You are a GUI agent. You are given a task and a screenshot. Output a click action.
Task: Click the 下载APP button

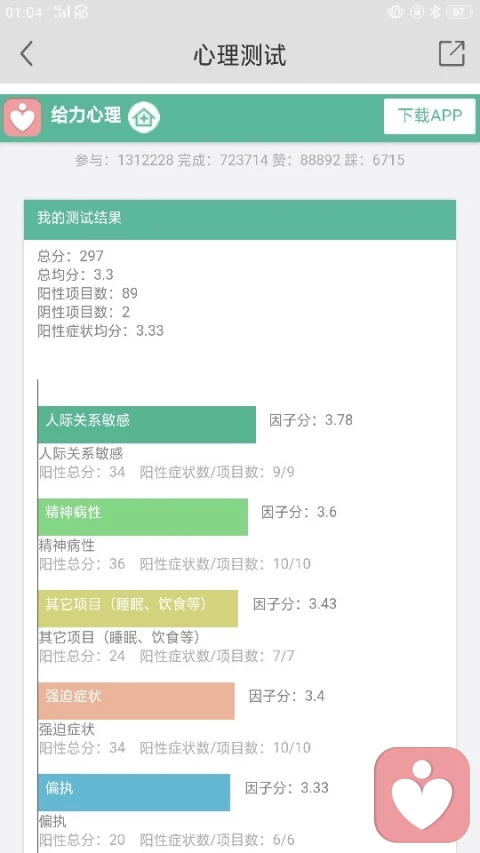point(429,116)
